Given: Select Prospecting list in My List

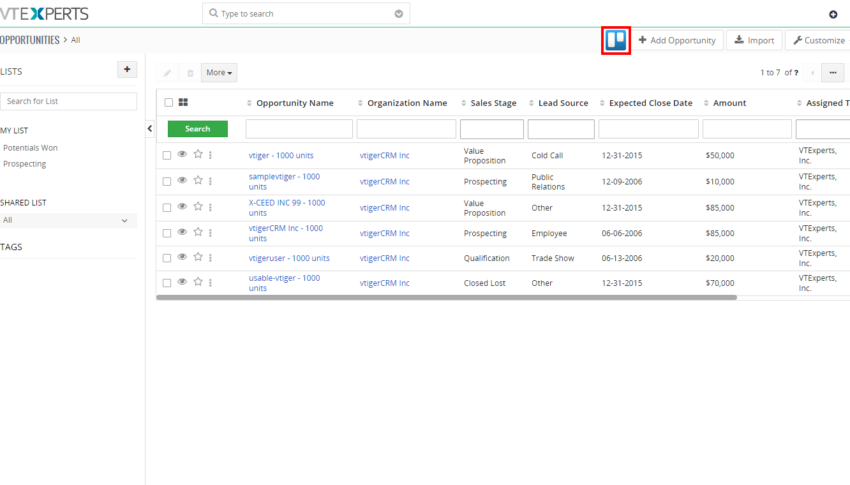Looking at the screenshot, I should pos(24,164).
